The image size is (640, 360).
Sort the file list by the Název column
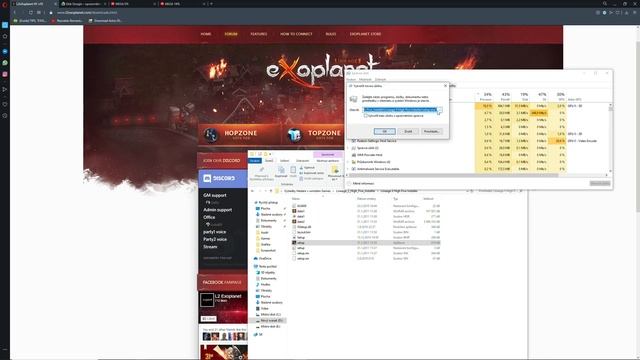click(296, 199)
